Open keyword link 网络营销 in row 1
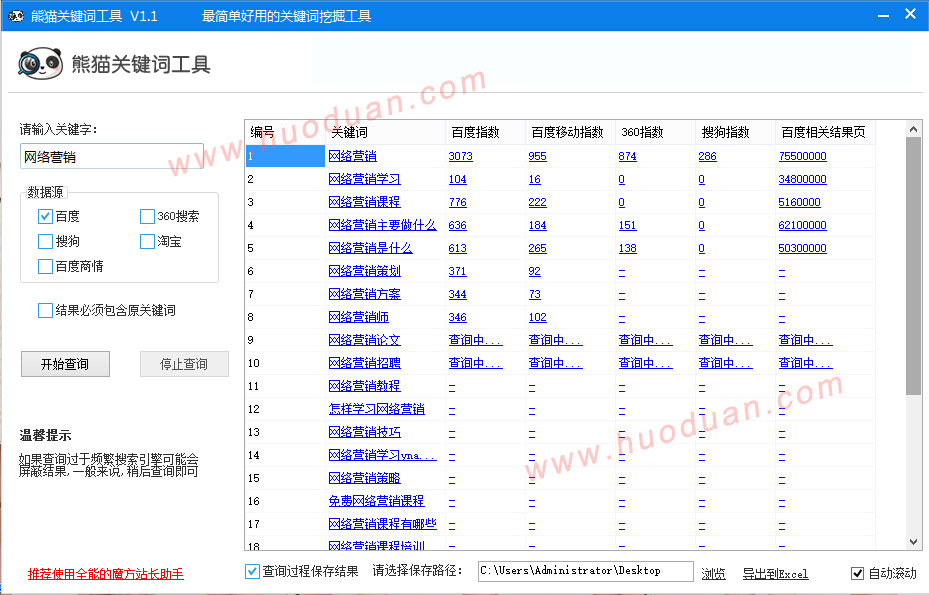The image size is (929, 595). 353,156
